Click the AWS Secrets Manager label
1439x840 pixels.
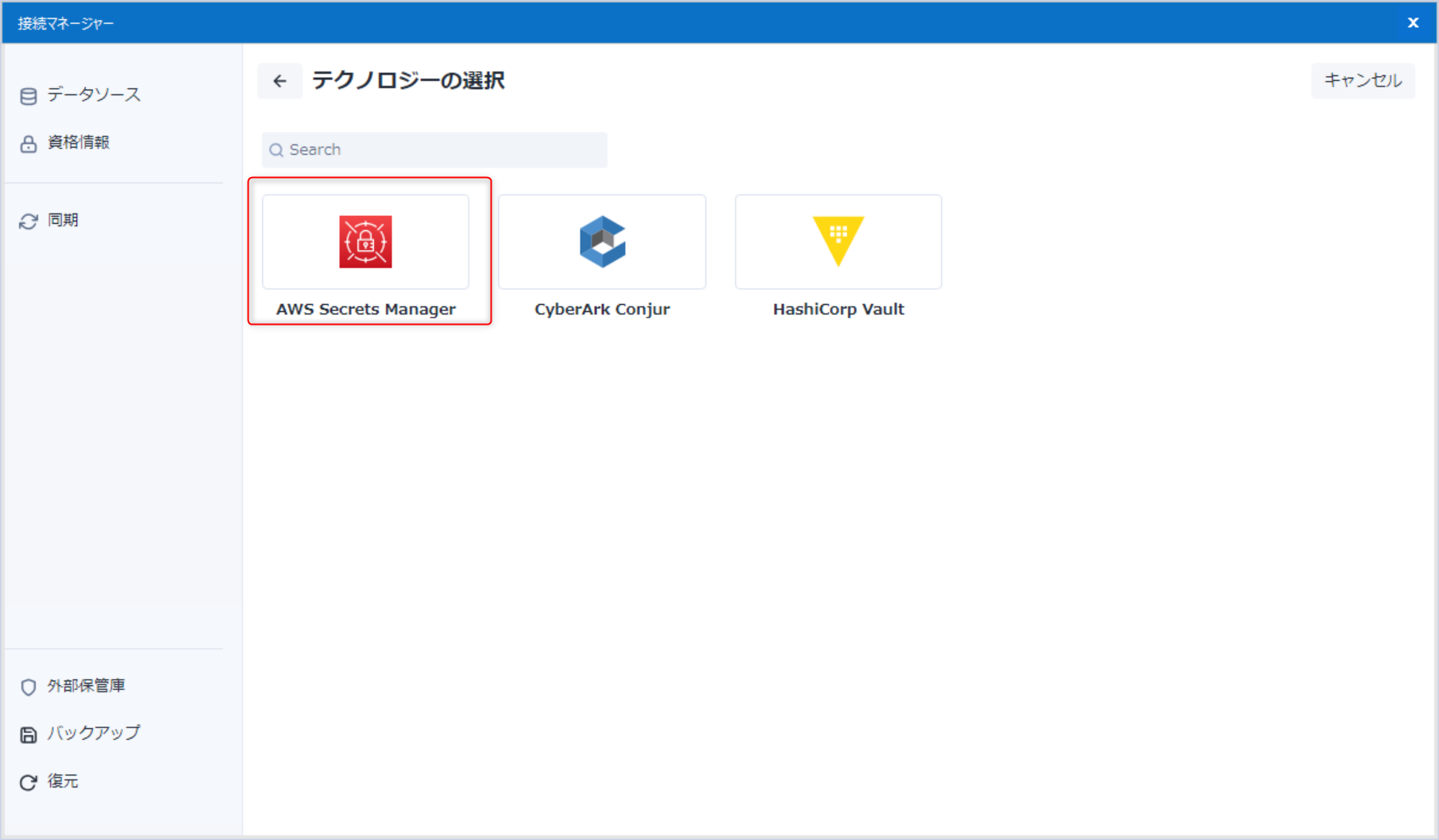[x=365, y=310]
